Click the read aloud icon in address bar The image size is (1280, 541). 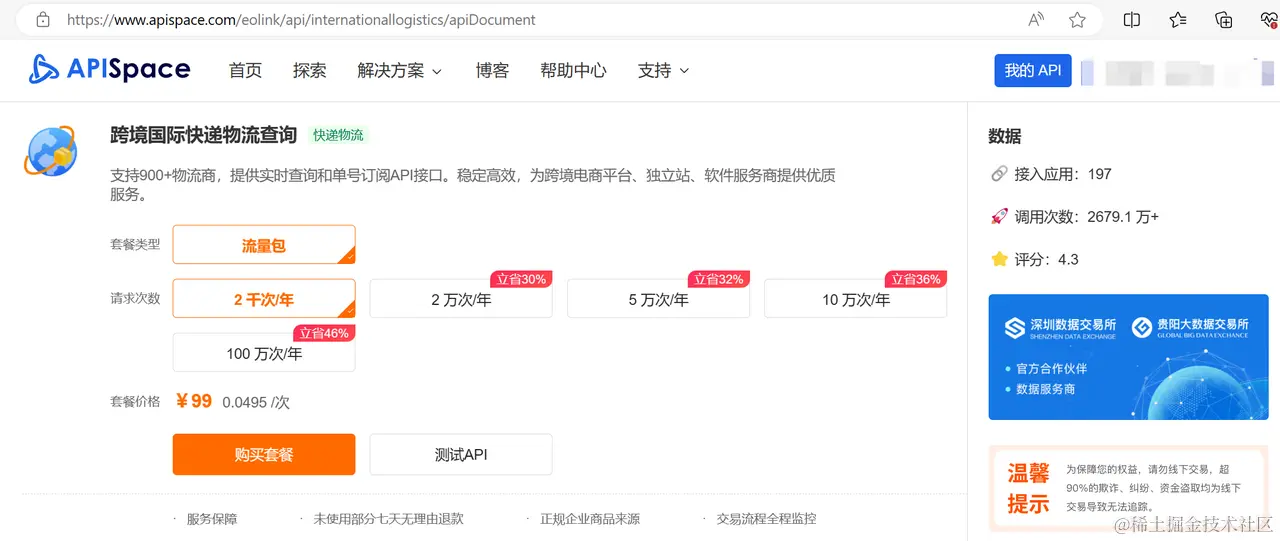tap(1036, 19)
